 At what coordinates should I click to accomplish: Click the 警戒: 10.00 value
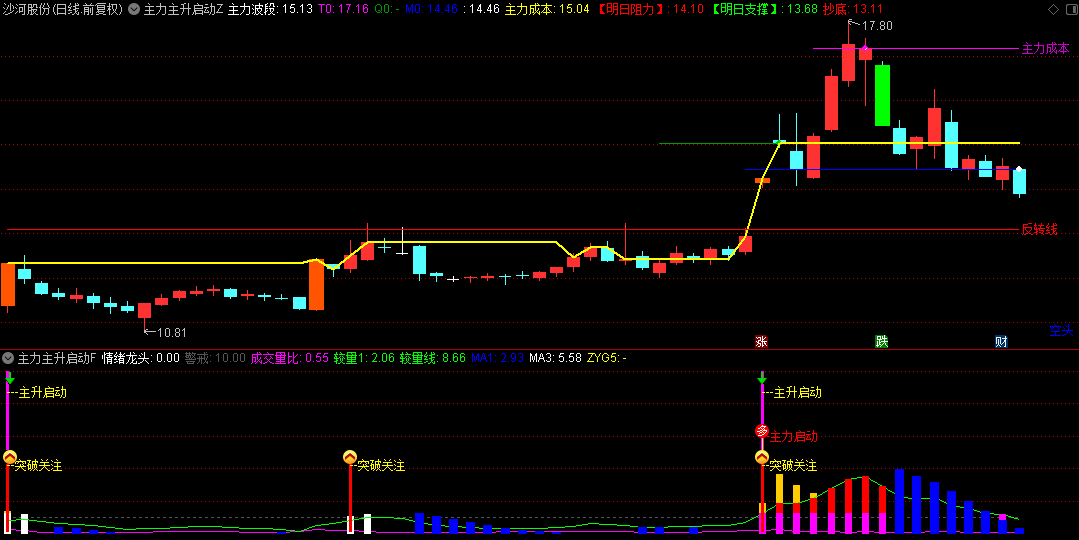pos(215,358)
